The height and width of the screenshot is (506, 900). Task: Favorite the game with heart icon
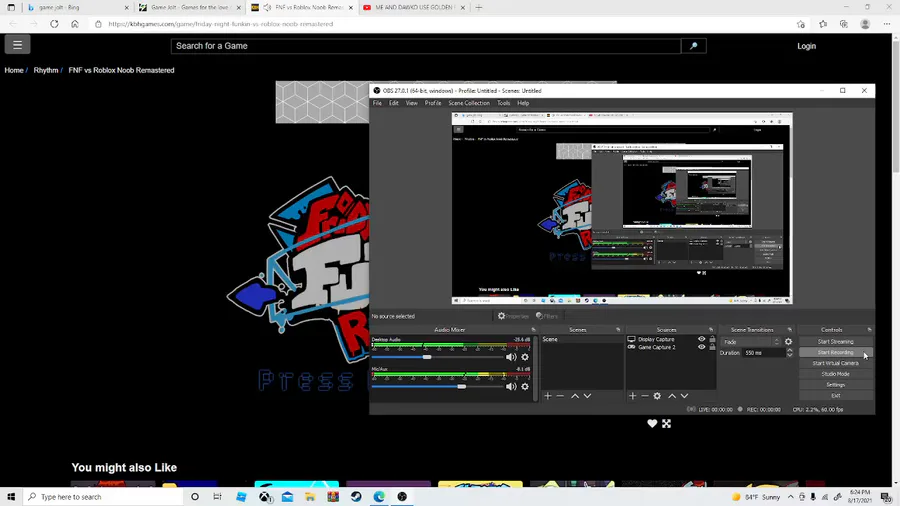coord(652,423)
